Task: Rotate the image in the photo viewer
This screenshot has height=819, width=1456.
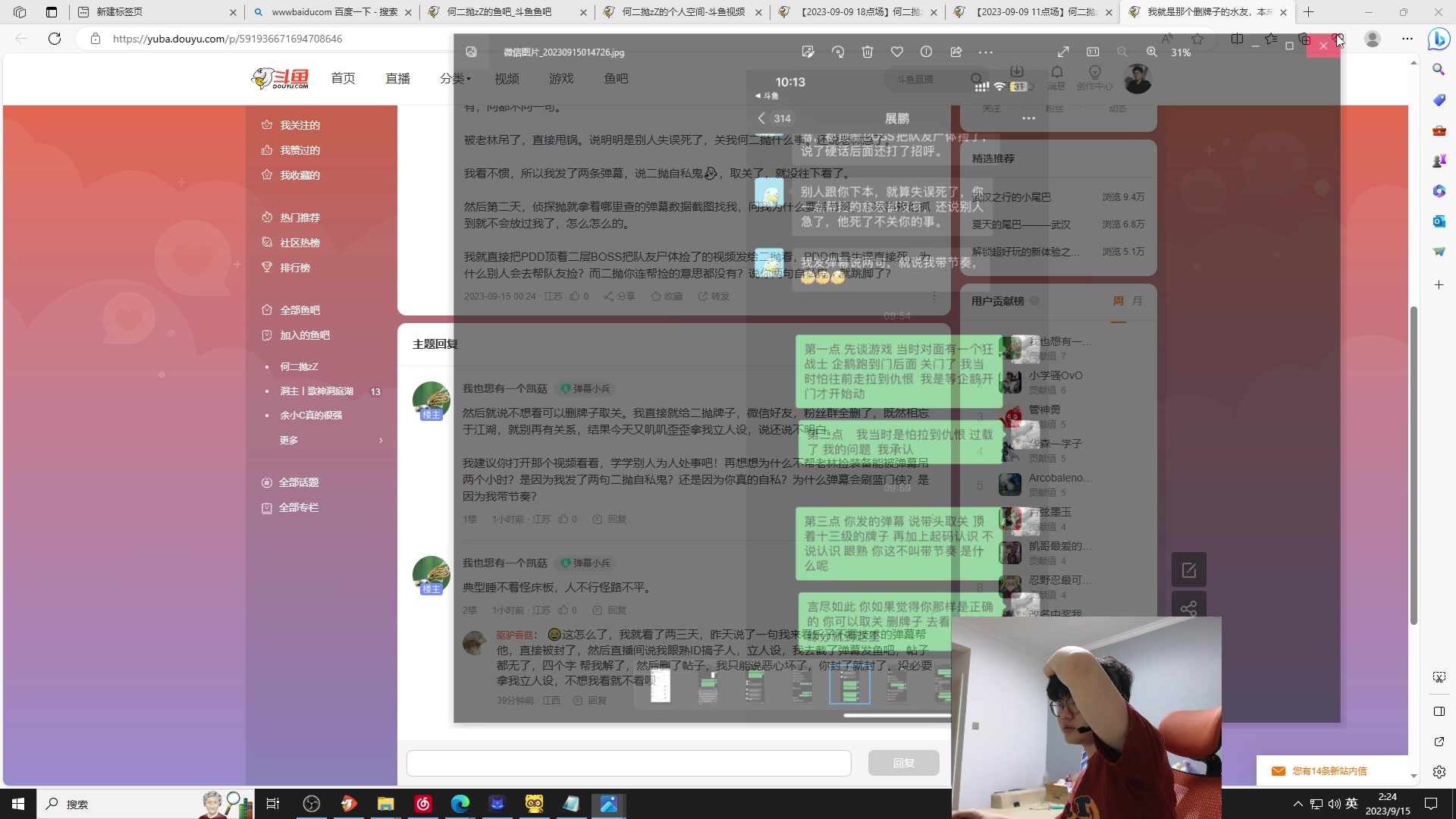Action: (x=838, y=52)
